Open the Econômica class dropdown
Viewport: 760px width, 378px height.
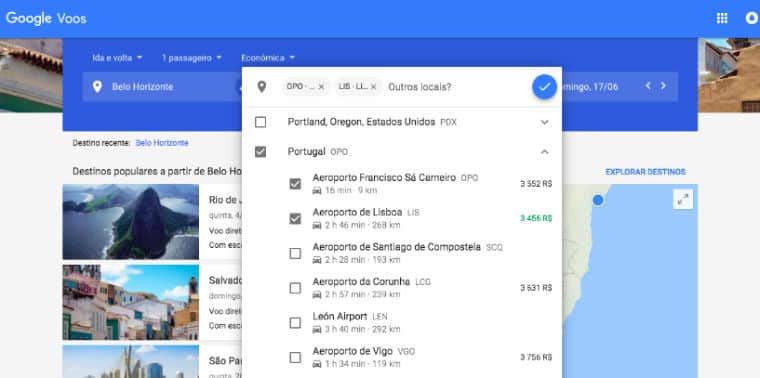tap(268, 58)
